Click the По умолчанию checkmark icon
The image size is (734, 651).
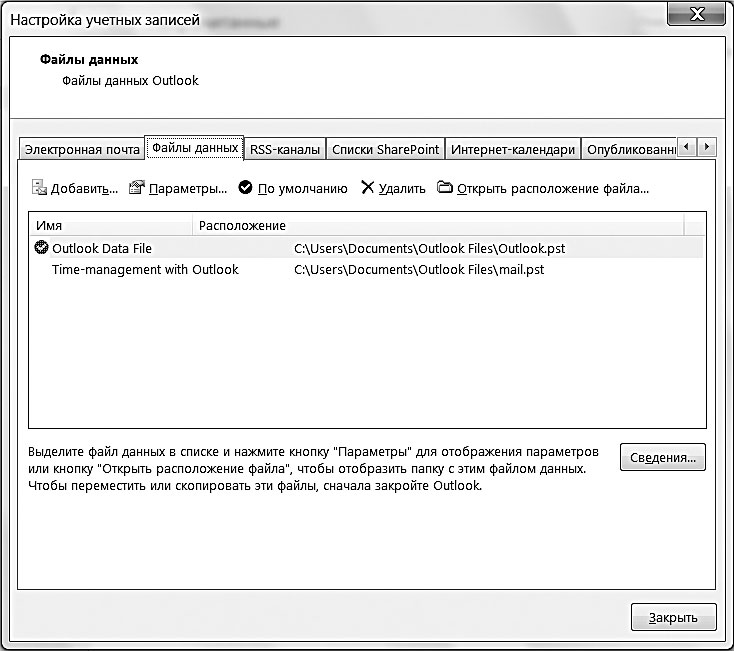pyautogui.click(x=245, y=187)
